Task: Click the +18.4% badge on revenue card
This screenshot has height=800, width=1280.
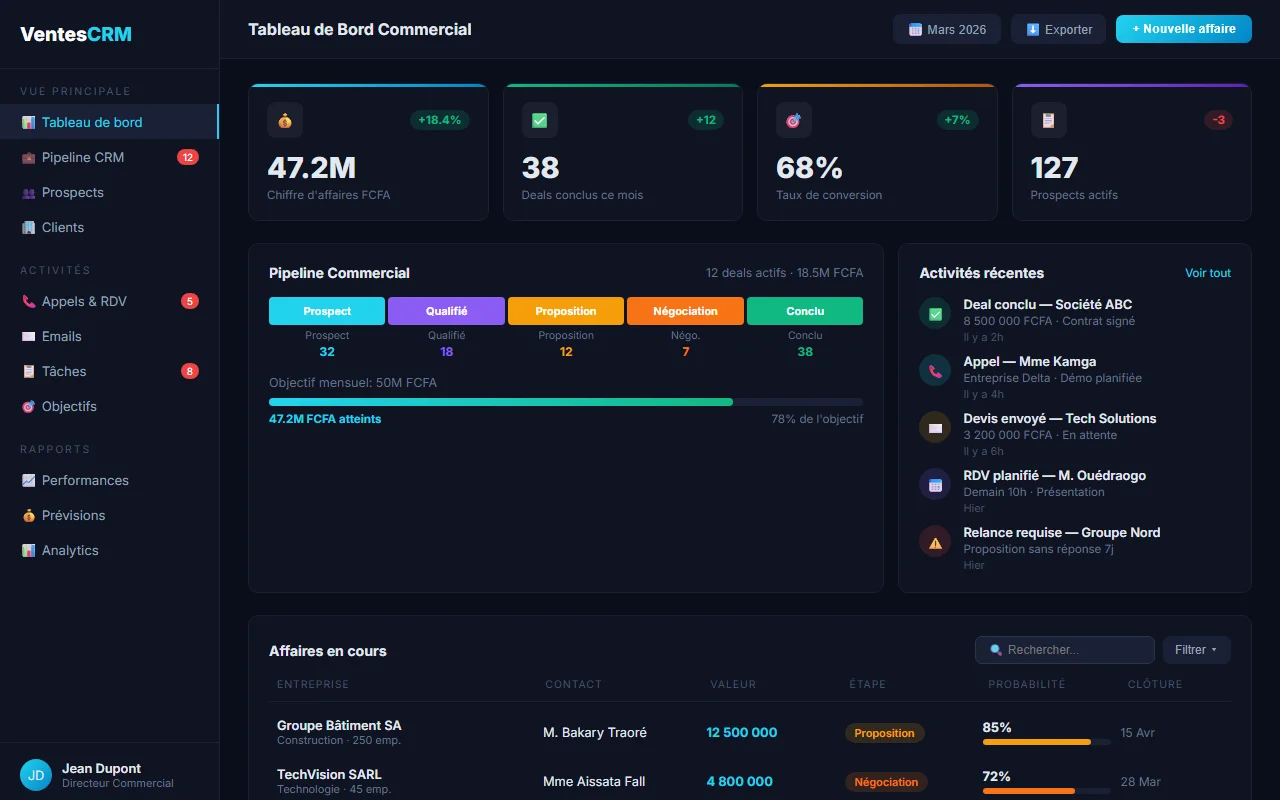Action: (439, 120)
